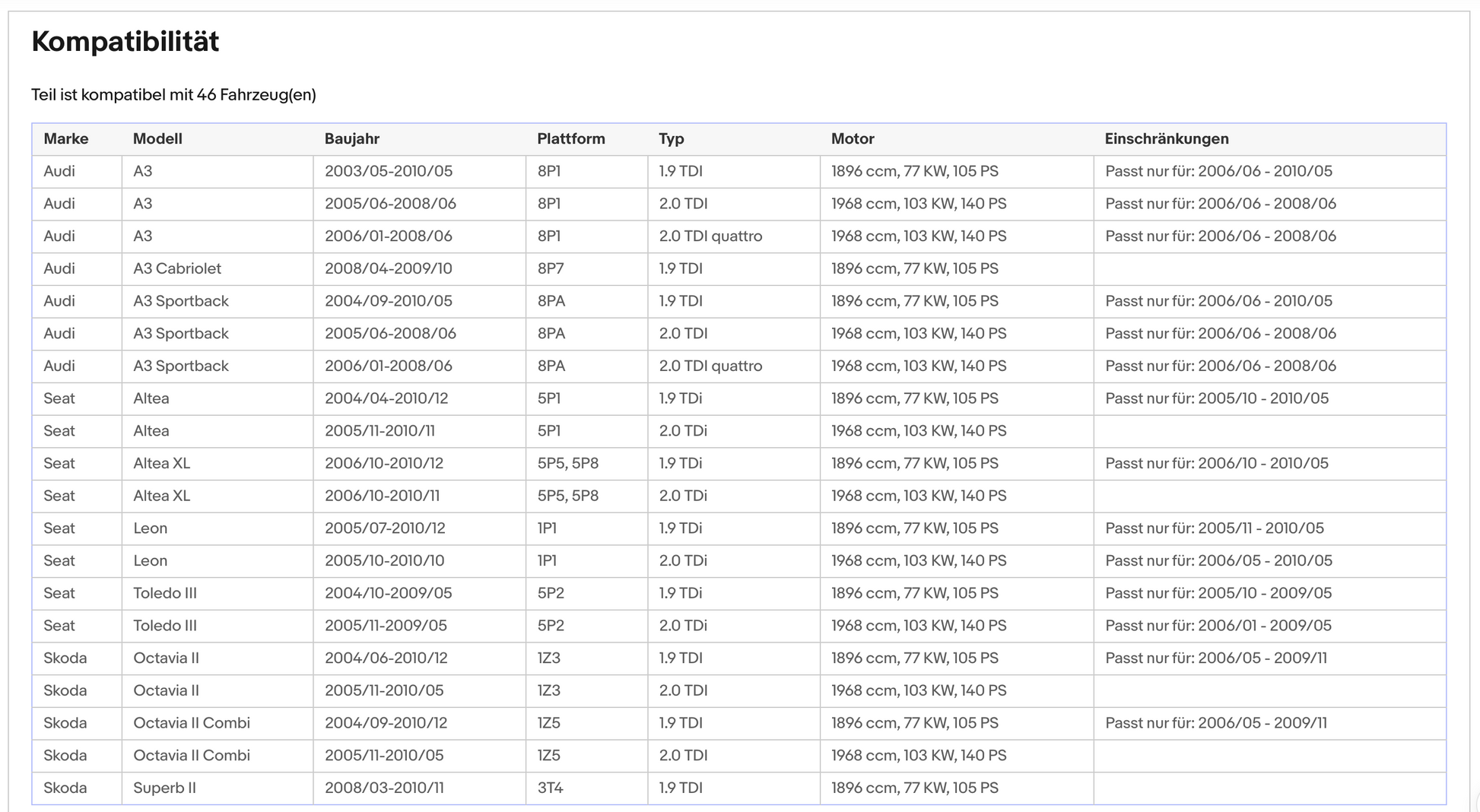Click the 1Z3 platform cell of Octavia II 1.9 TDI

click(549, 658)
